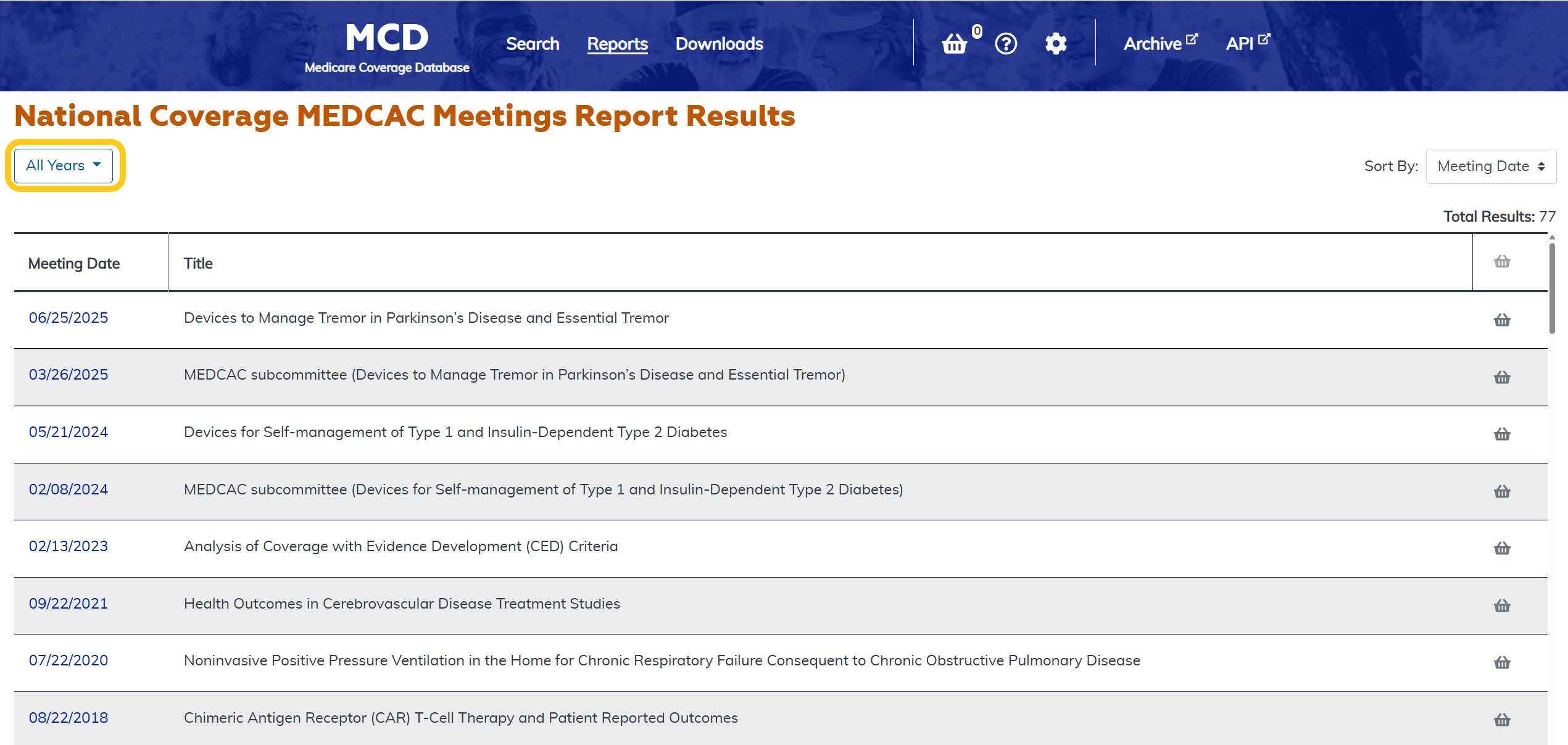
Task: Open the Downloads menu item
Action: [x=719, y=44]
